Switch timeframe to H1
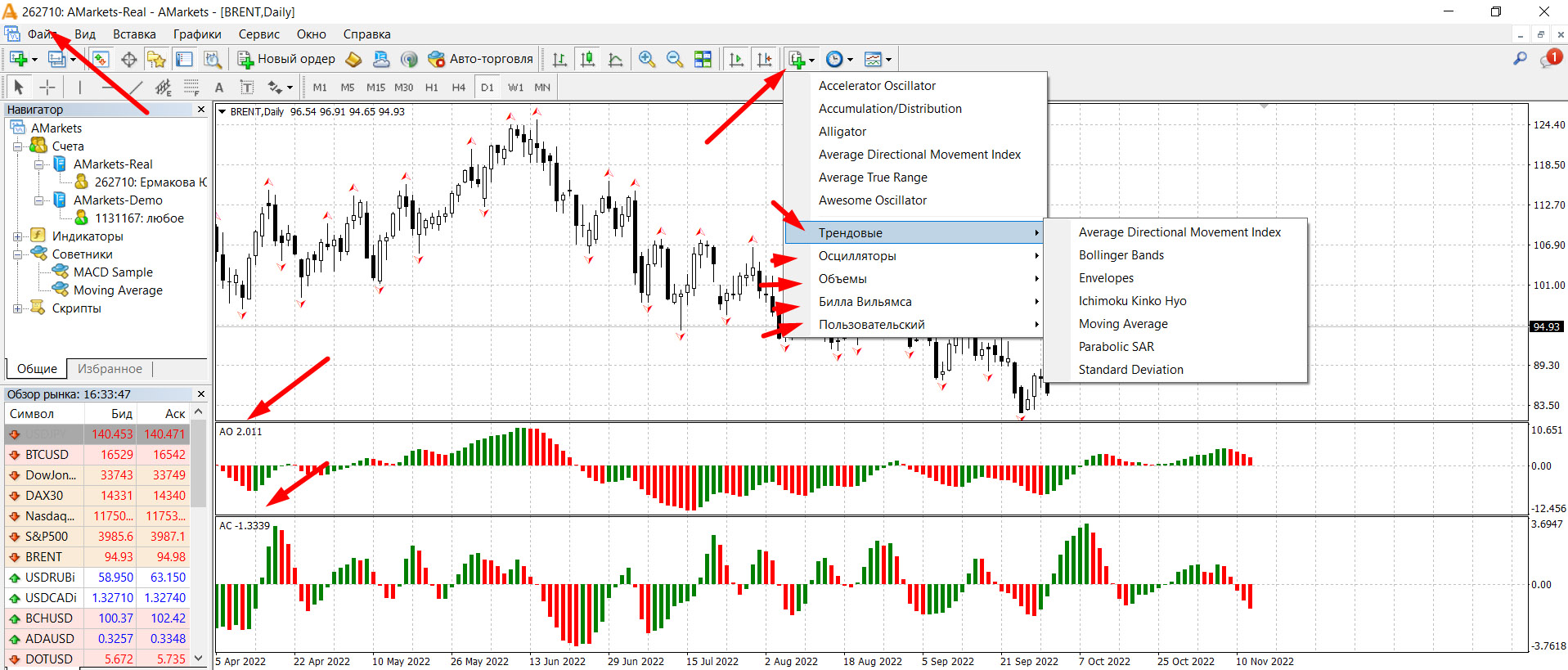 (x=432, y=87)
